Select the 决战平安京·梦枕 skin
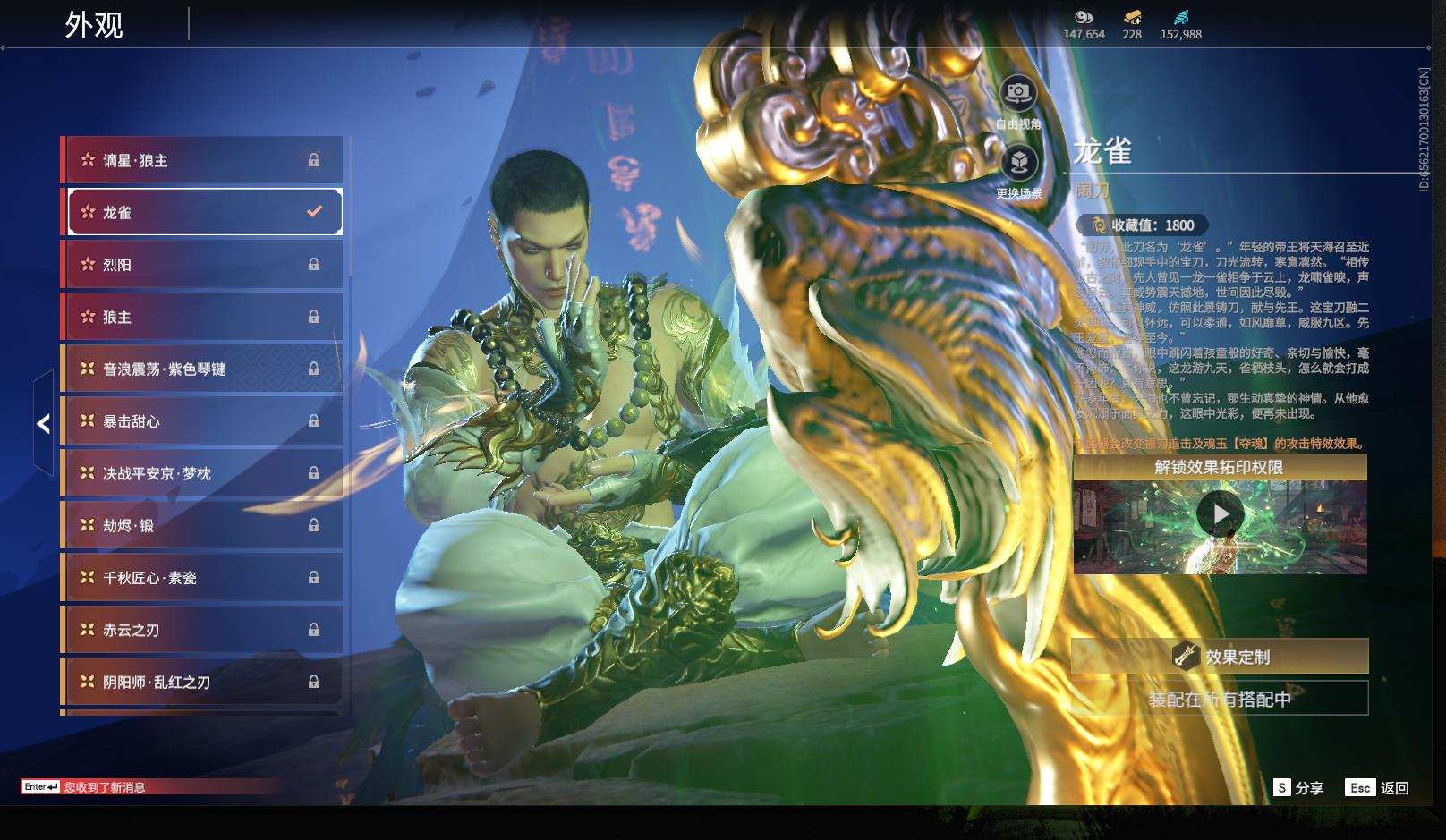 [202, 473]
